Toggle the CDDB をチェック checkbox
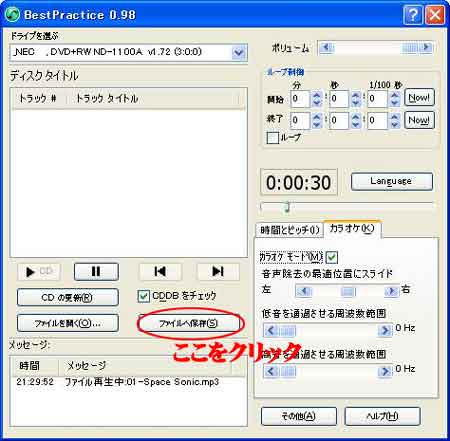Screen dimensions: 450x441 coord(143,296)
